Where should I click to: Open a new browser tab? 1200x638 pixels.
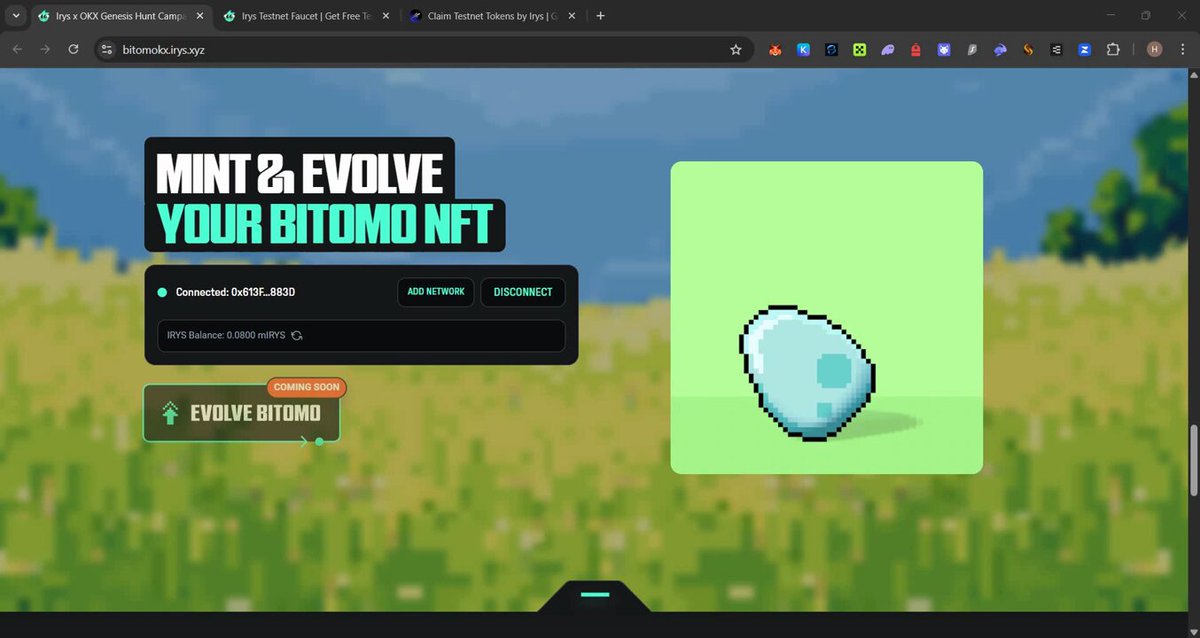click(x=600, y=16)
